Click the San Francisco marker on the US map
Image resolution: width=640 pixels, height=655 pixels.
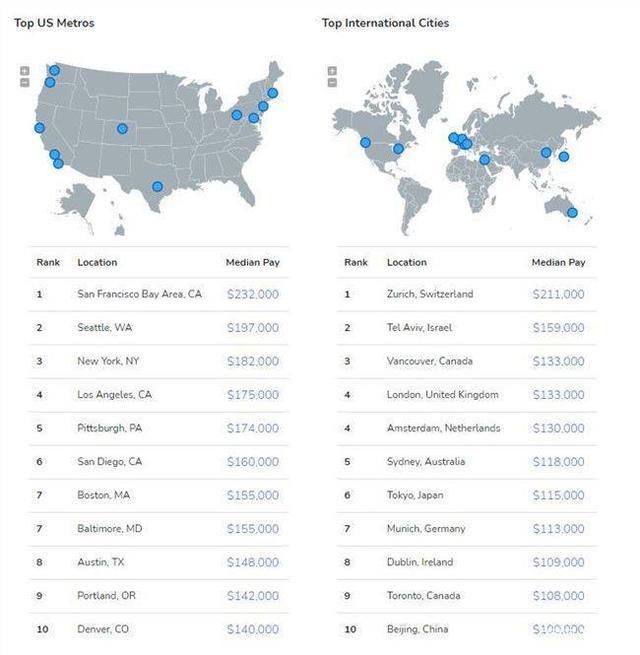39,128
